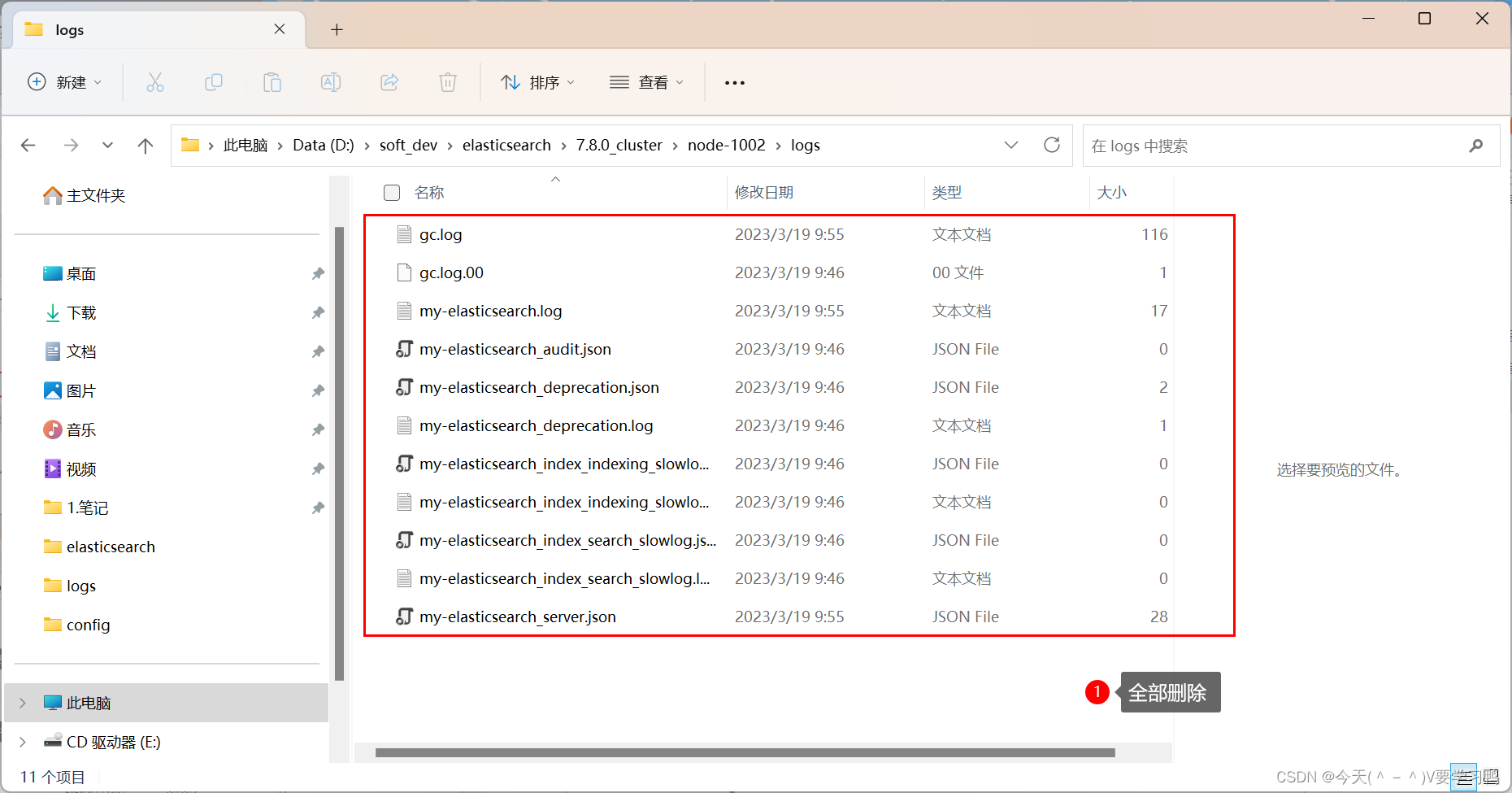
Task: Click the Paste icon in the toolbar
Action: coord(272,81)
